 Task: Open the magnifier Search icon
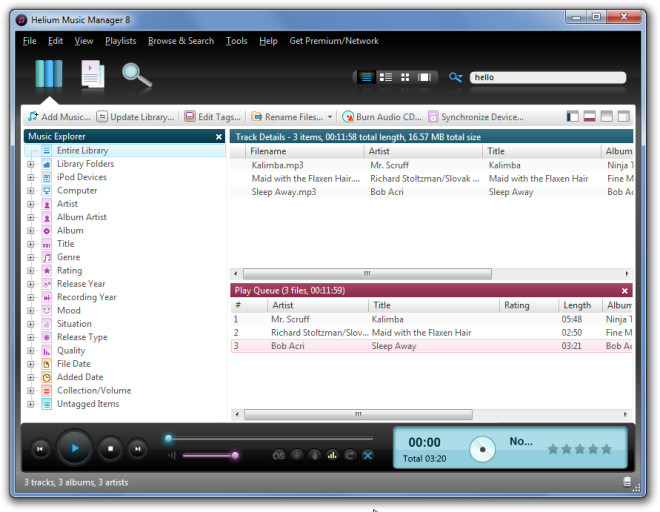(137, 75)
